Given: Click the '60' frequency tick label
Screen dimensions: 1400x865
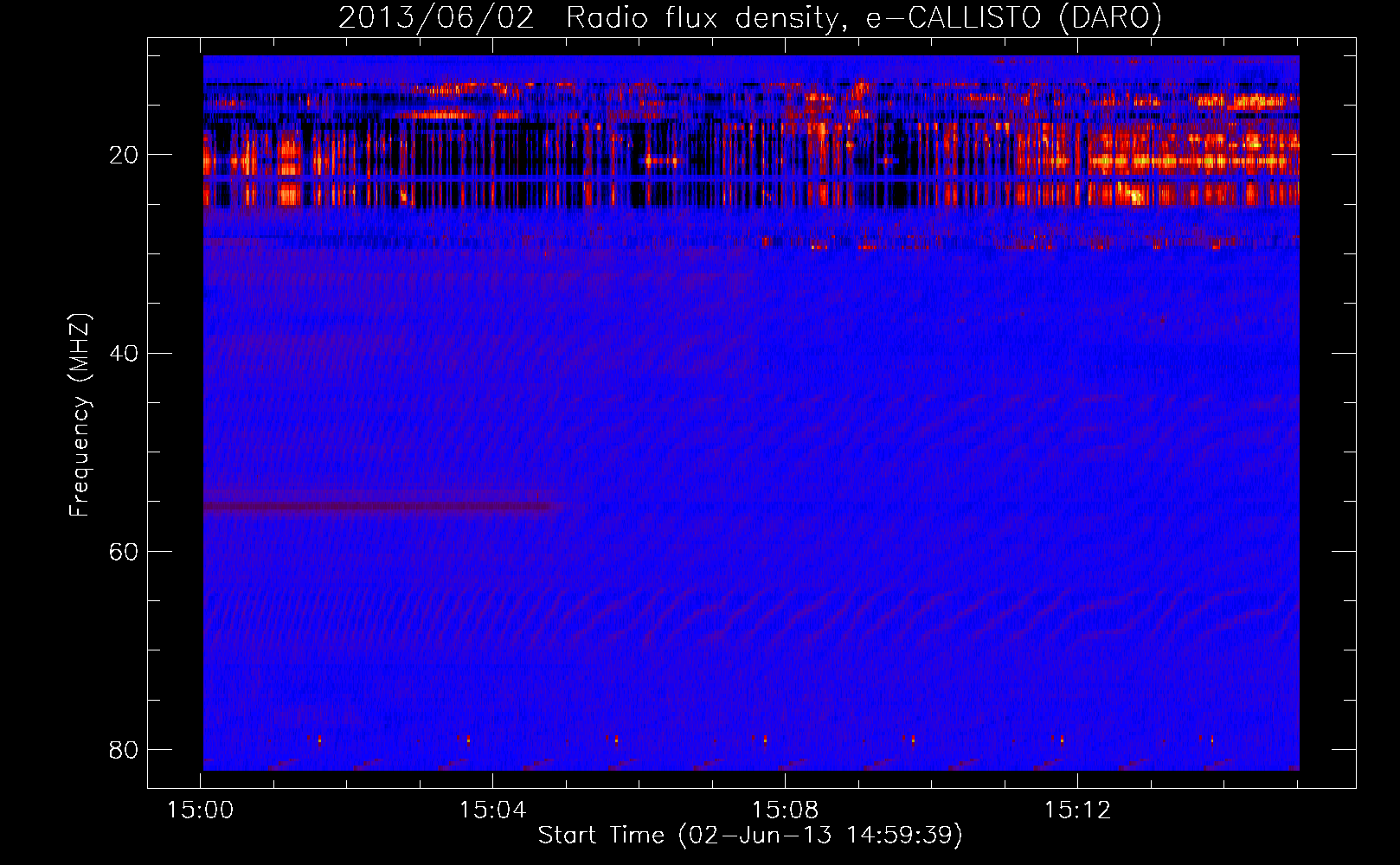Looking at the screenshot, I should click(124, 551).
